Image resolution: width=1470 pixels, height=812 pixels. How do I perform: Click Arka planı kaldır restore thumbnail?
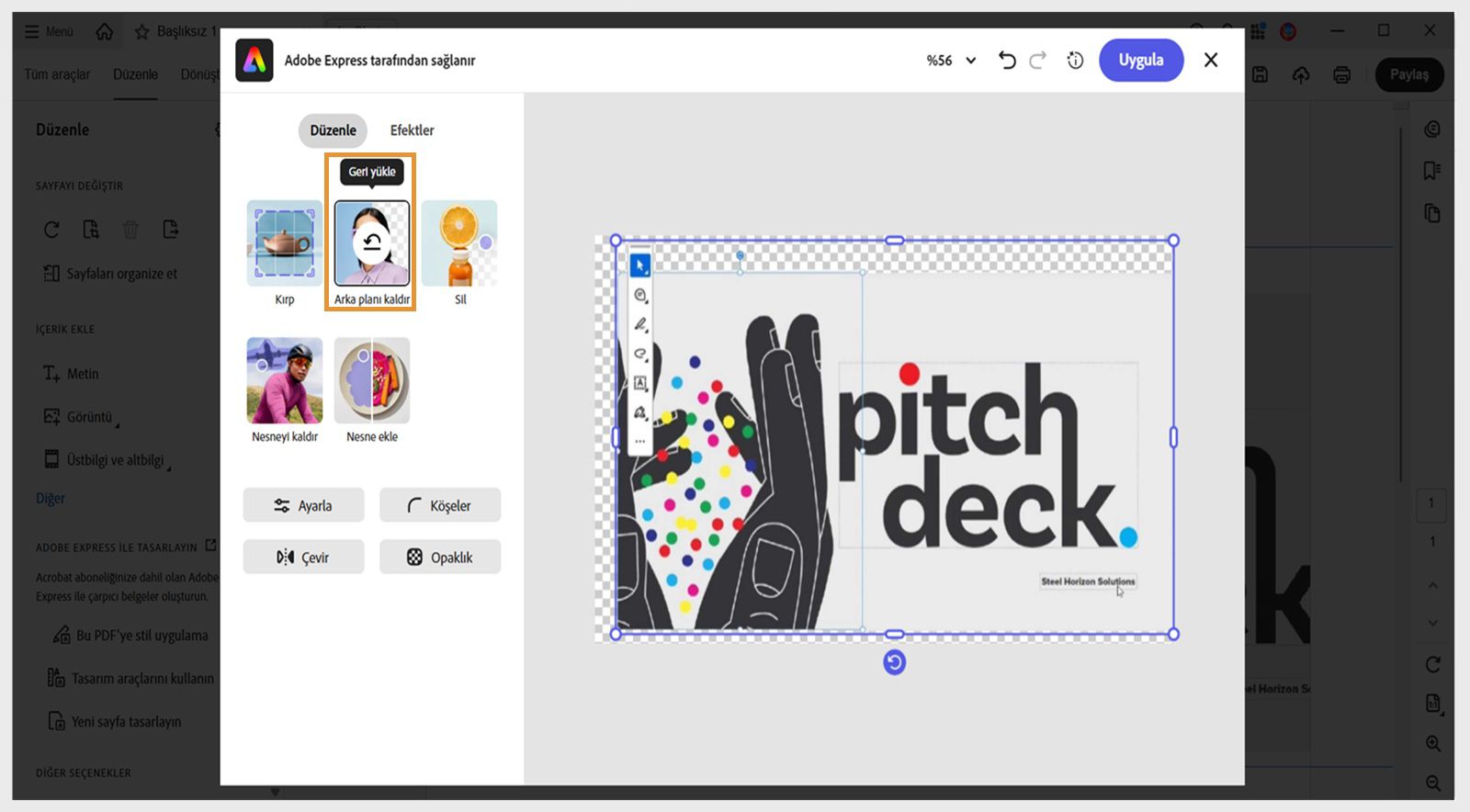click(x=372, y=243)
